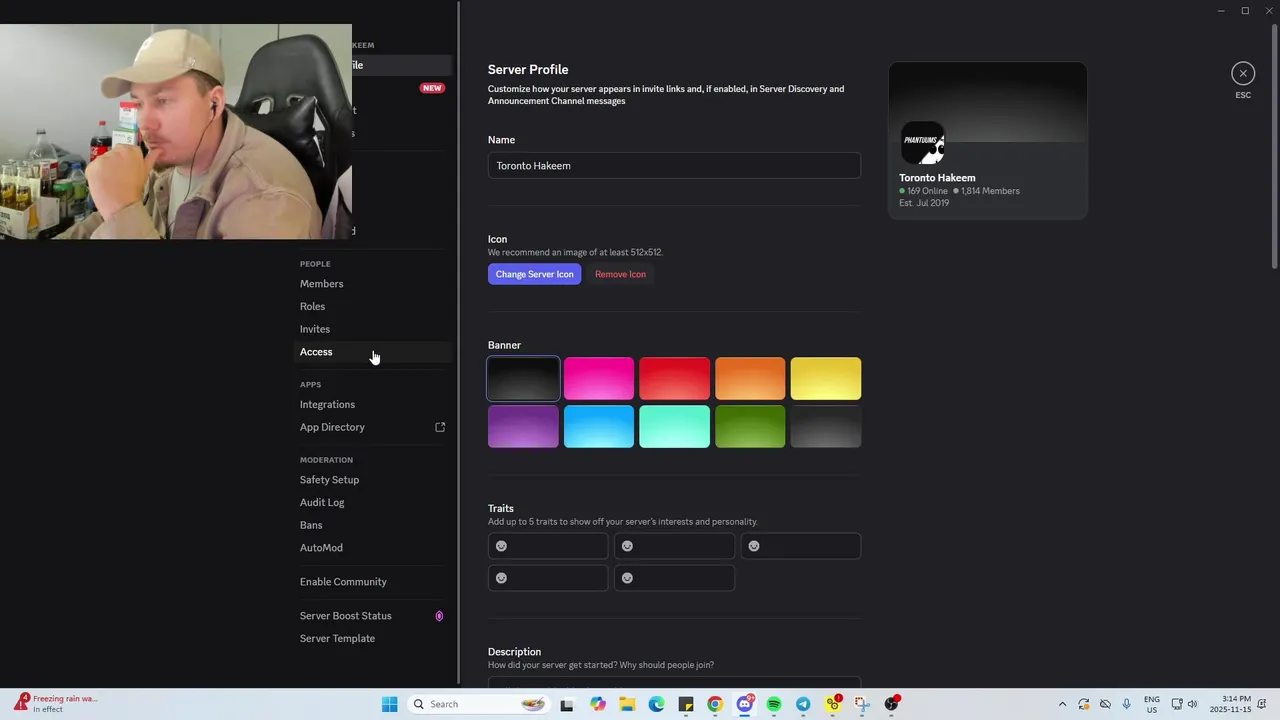This screenshot has height=720, width=1280.
Task: Open Microsoft Edge from taskbar
Action: pyautogui.click(x=656, y=704)
